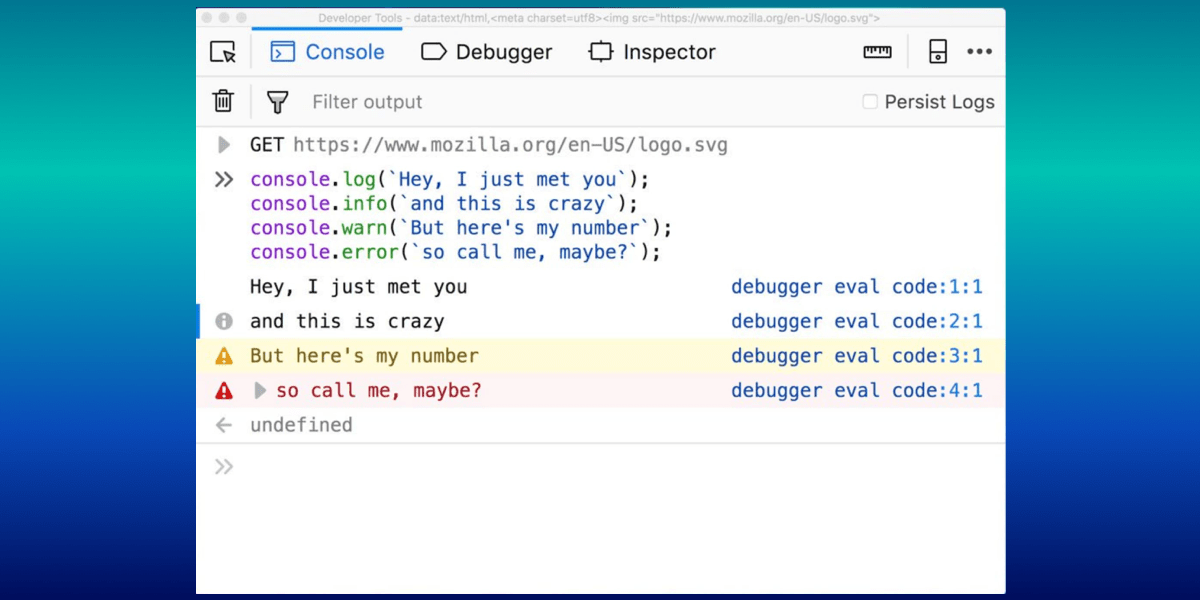Screen dimensions: 1200x600
Task: Clear the console output with trash icon
Action: (223, 101)
